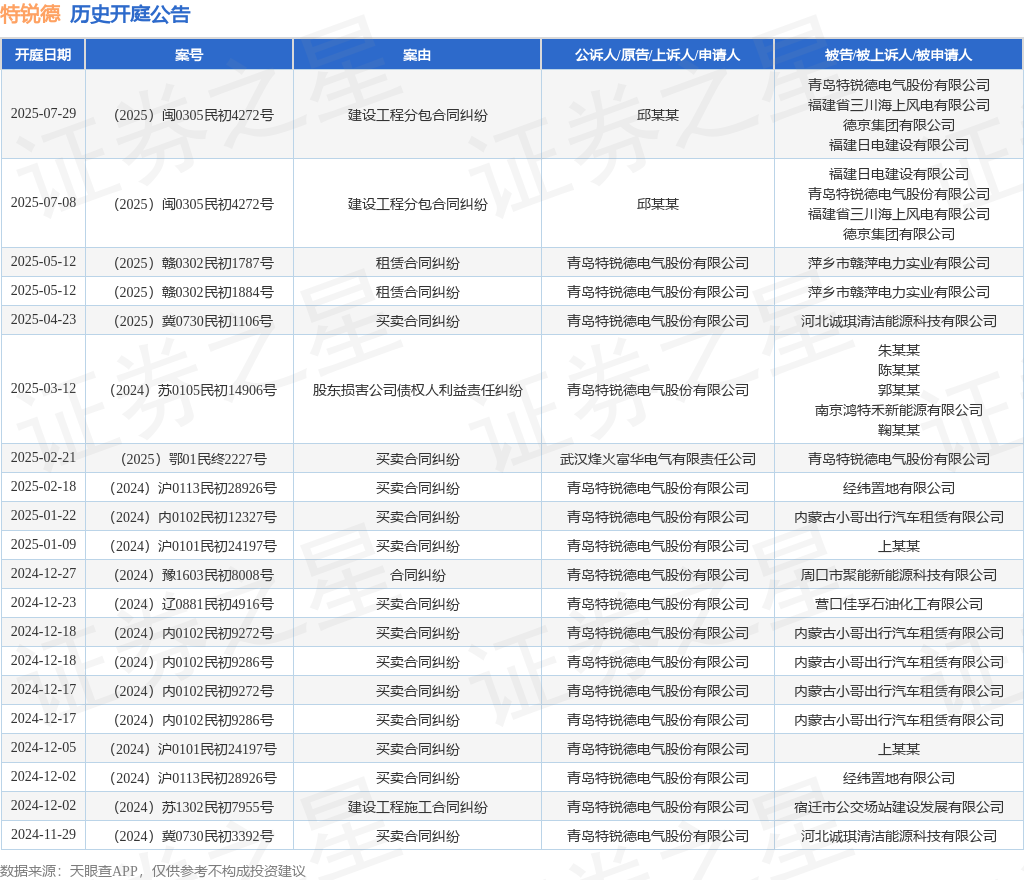Click 经纬置地有限公司 in the 2025-02-18 row
Image resolution: width=1024 pixels, height=880 pixels.
click(x=899, y=488)
